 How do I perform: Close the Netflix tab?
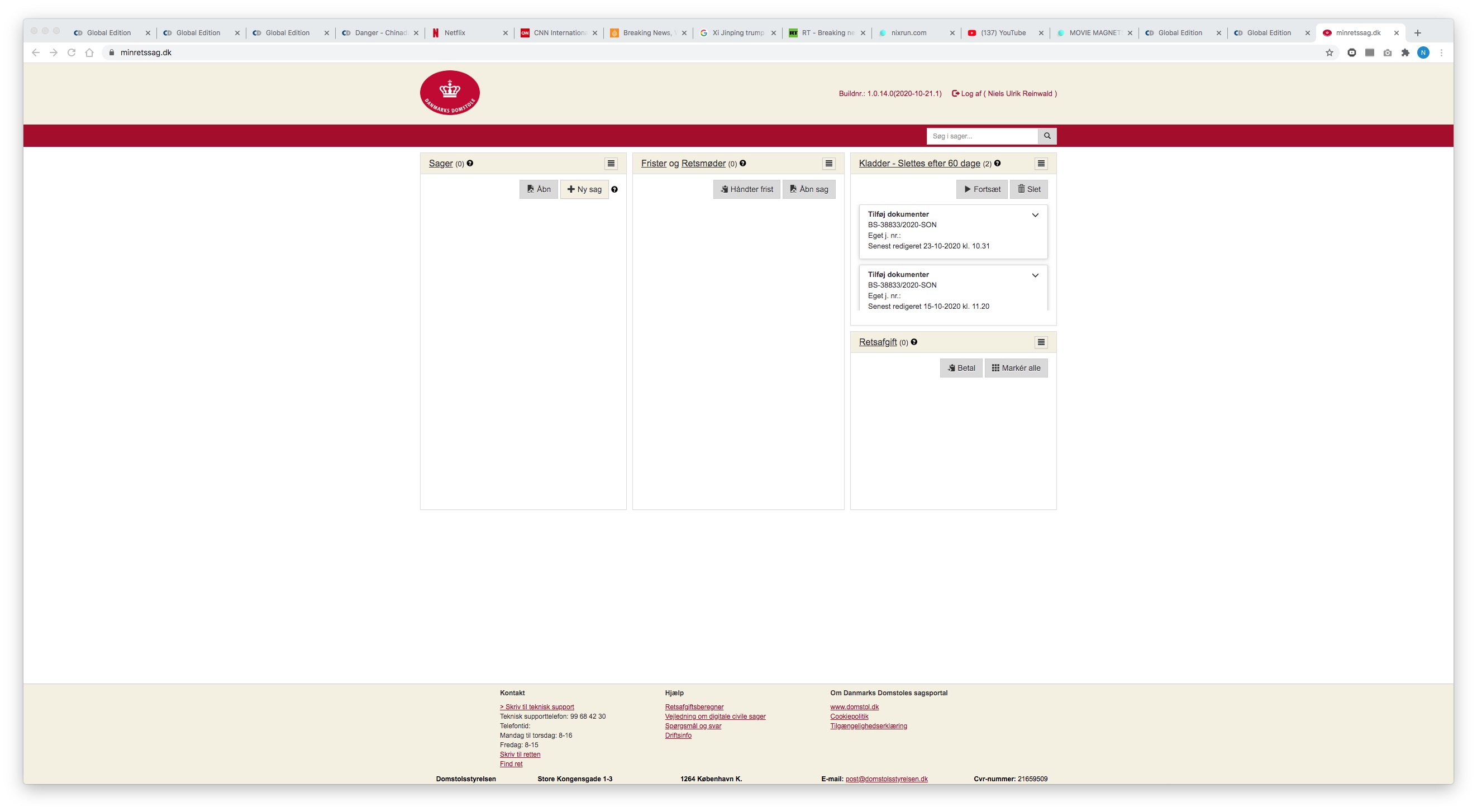(x=505, y=32)
